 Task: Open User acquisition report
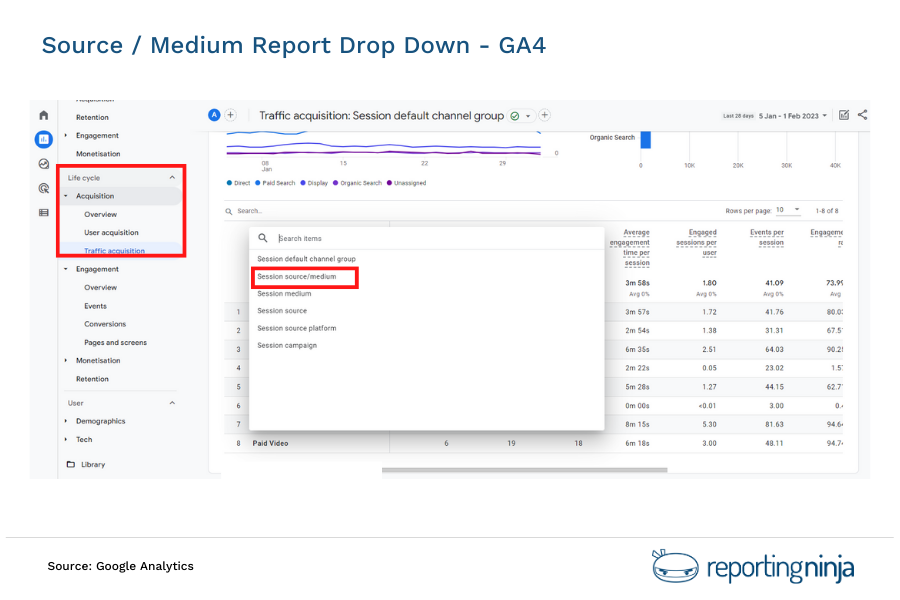(111, 233)
